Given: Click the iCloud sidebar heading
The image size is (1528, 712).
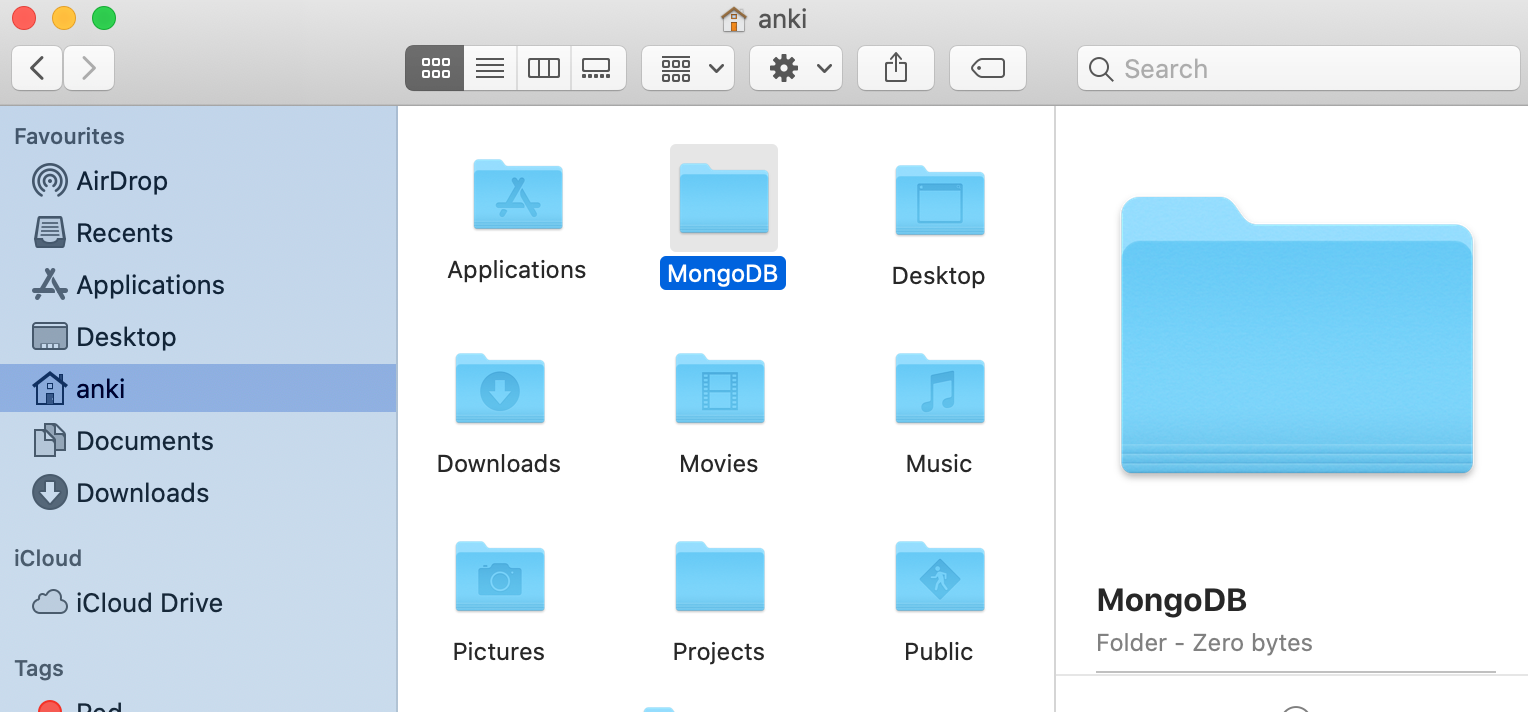Looking at the screenshot, I should coord(48,558).
